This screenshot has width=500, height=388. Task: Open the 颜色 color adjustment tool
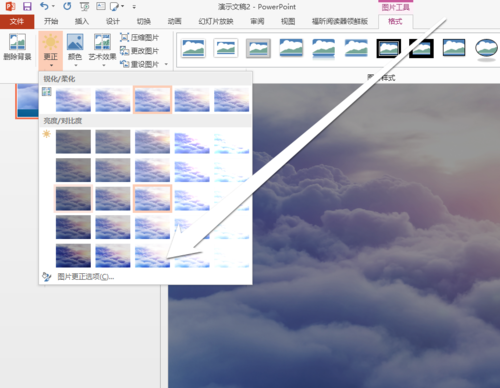75,49
